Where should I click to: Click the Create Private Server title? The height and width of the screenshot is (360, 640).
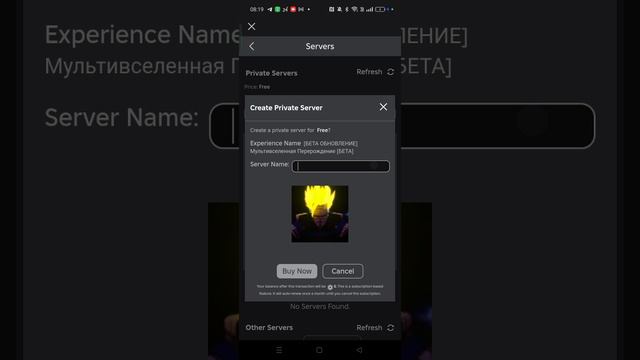pyautogui.click(x=286, y=108)
